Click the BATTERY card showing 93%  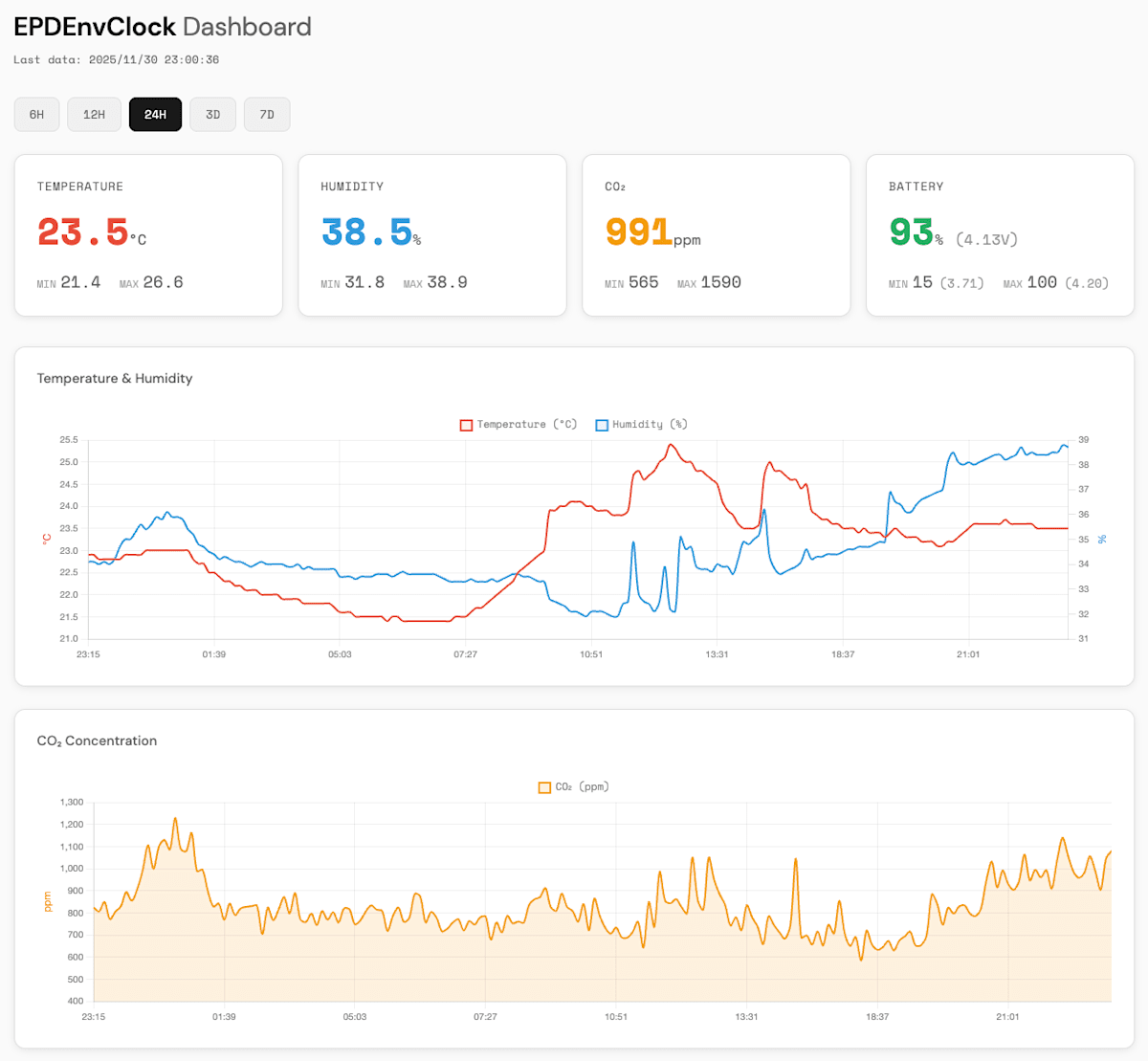[1000, 234]
